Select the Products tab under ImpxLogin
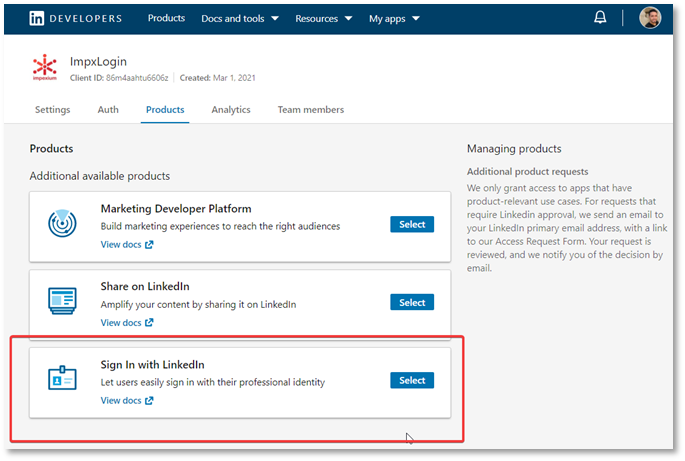This screenshot has width=685, height=461. tap(165, 110)
